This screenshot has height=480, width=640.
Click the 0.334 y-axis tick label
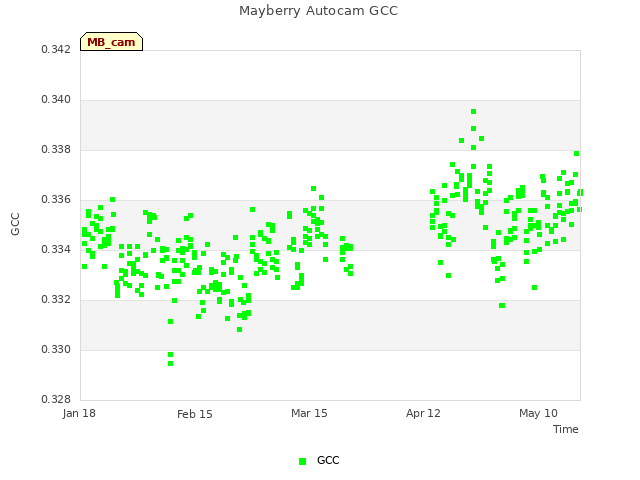56,249
